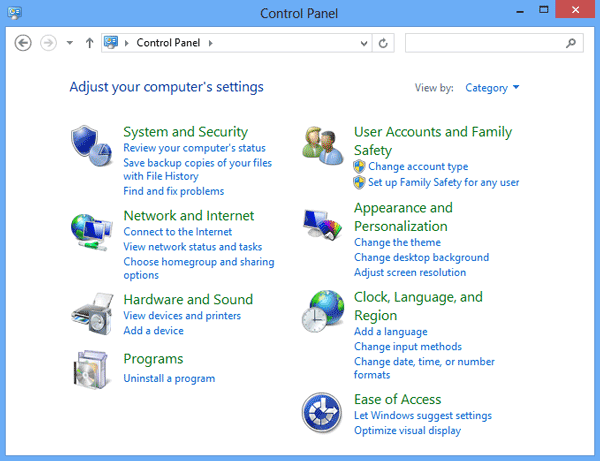Open the System and Security category

(x=185, y=132)
